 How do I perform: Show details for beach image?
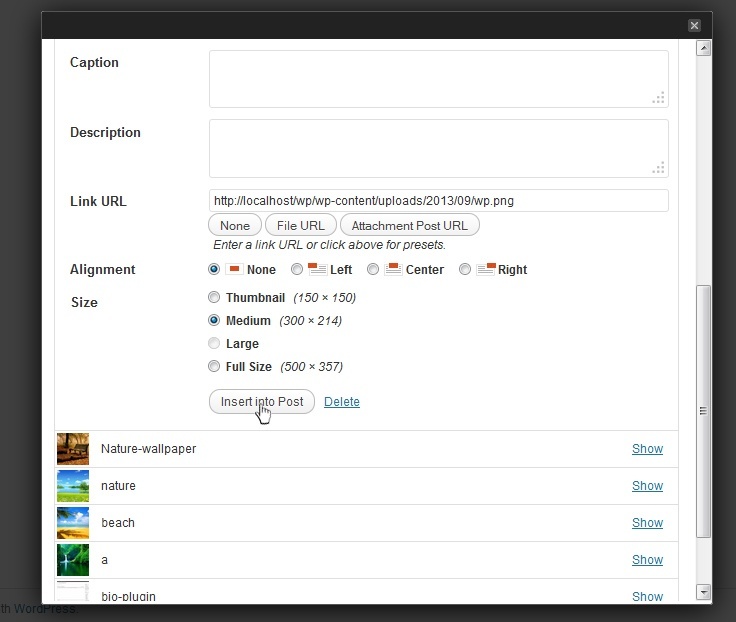(x=647, y=523)
